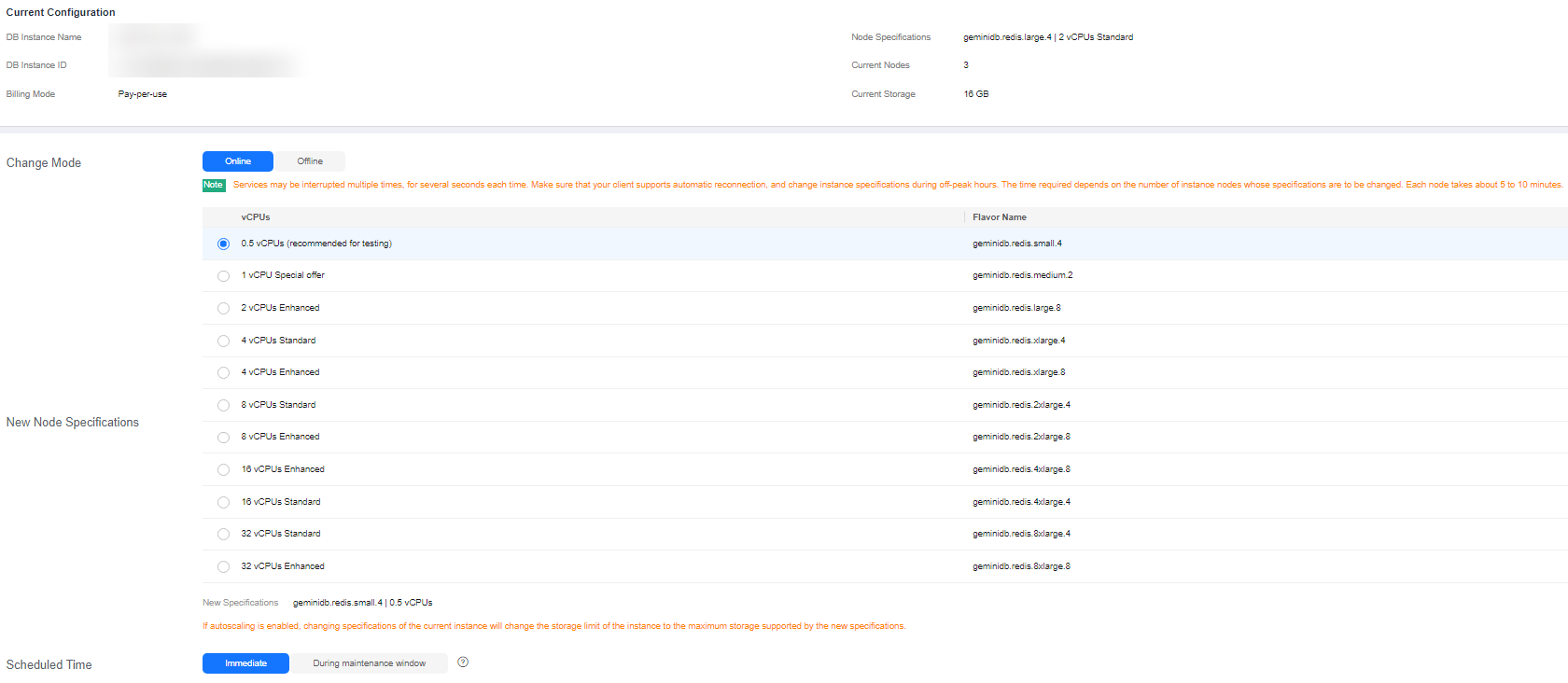1568x683 pixels.
Task: Click the 8 vCPUs Enhanced label
Action: 280,437
